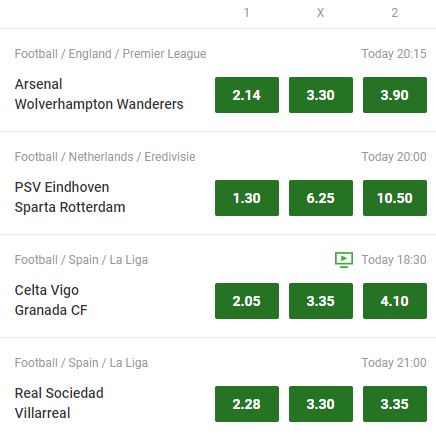Select Real Sociedad win odds 2.28
This screenshot has height=440, width=436.
[x=247, y=404]
